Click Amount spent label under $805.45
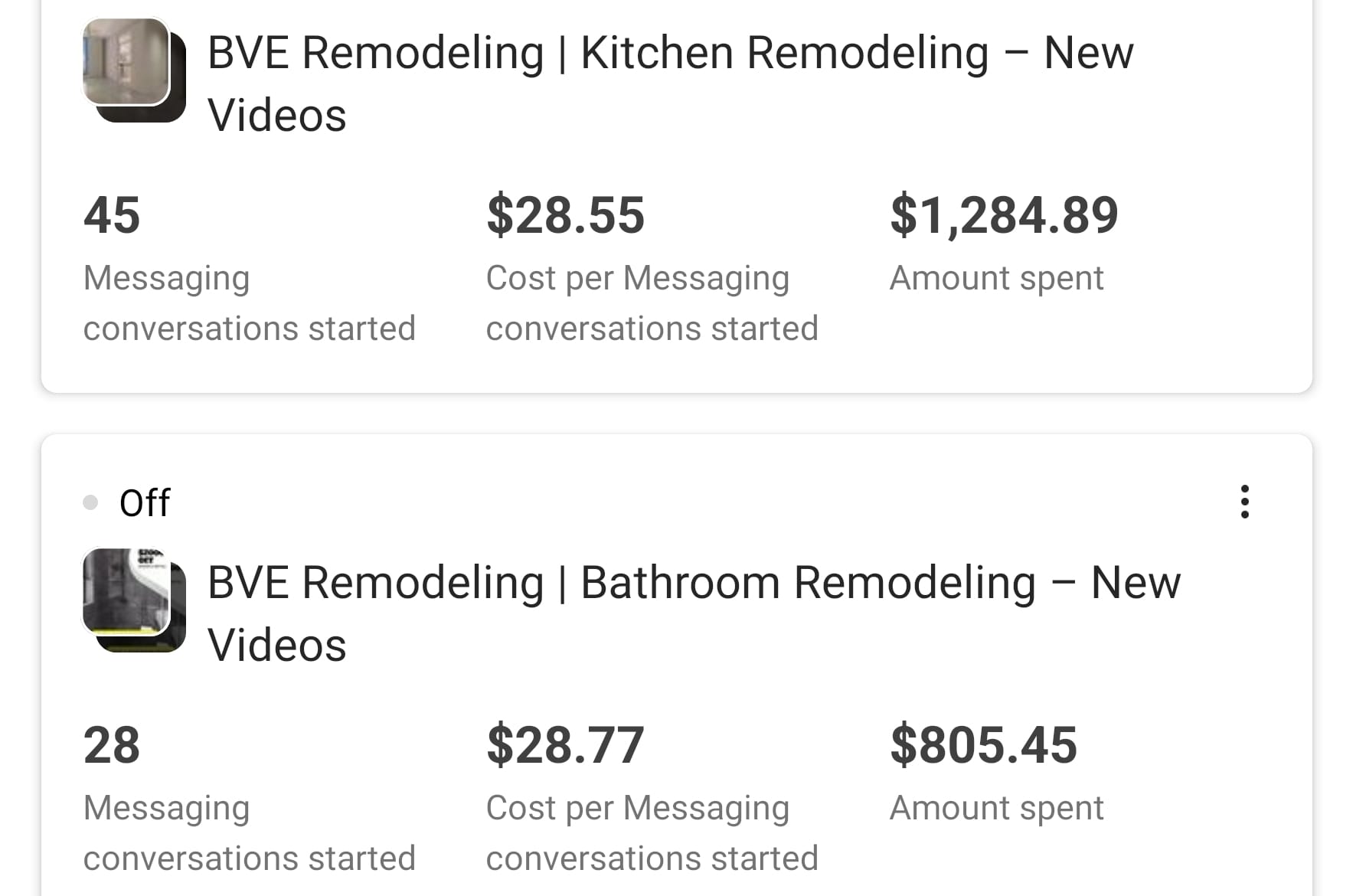This screenshot has height=896, width=1353. [x=996, y=808]
